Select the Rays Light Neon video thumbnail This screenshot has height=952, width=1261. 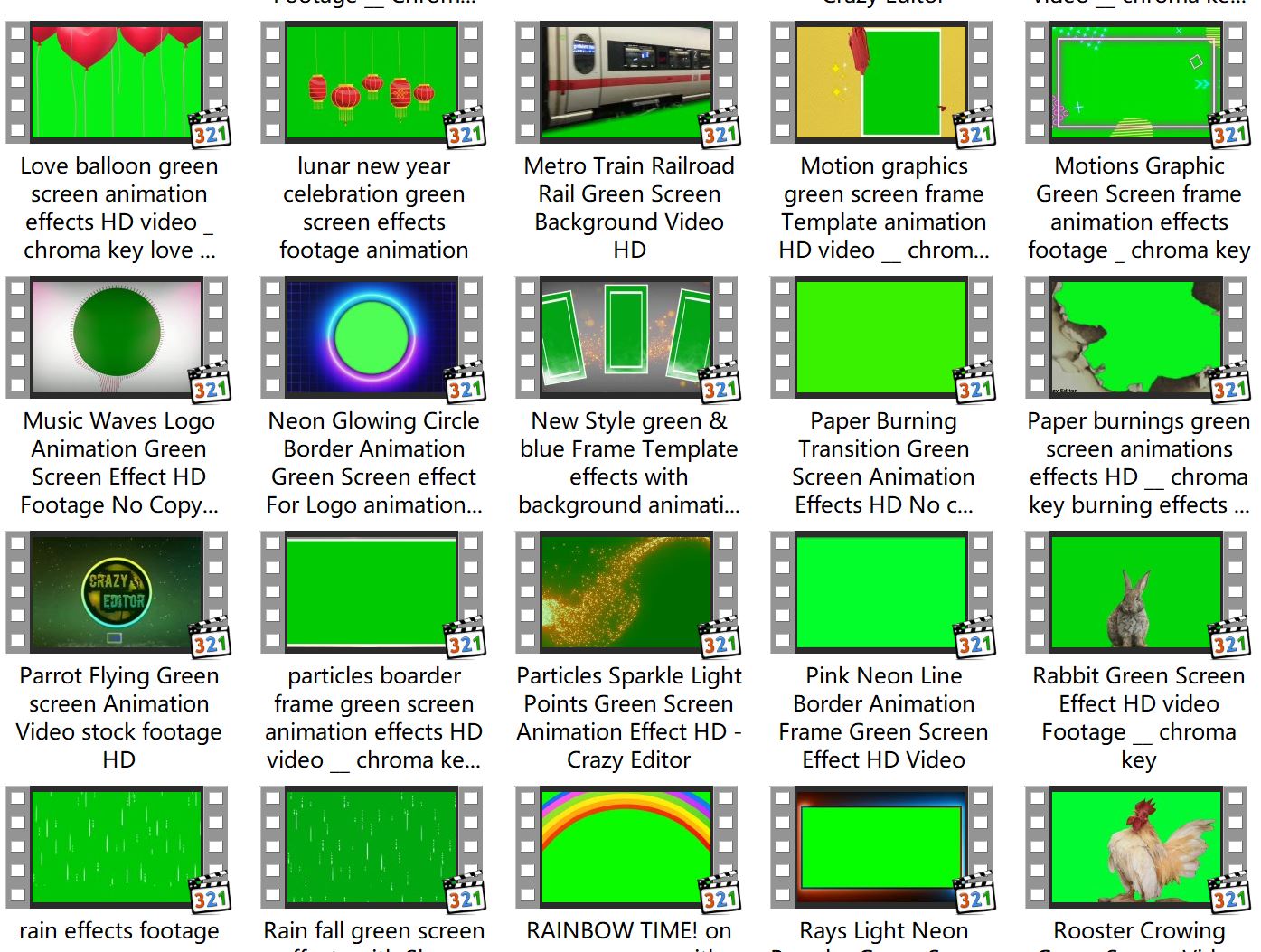pos(881,847)
